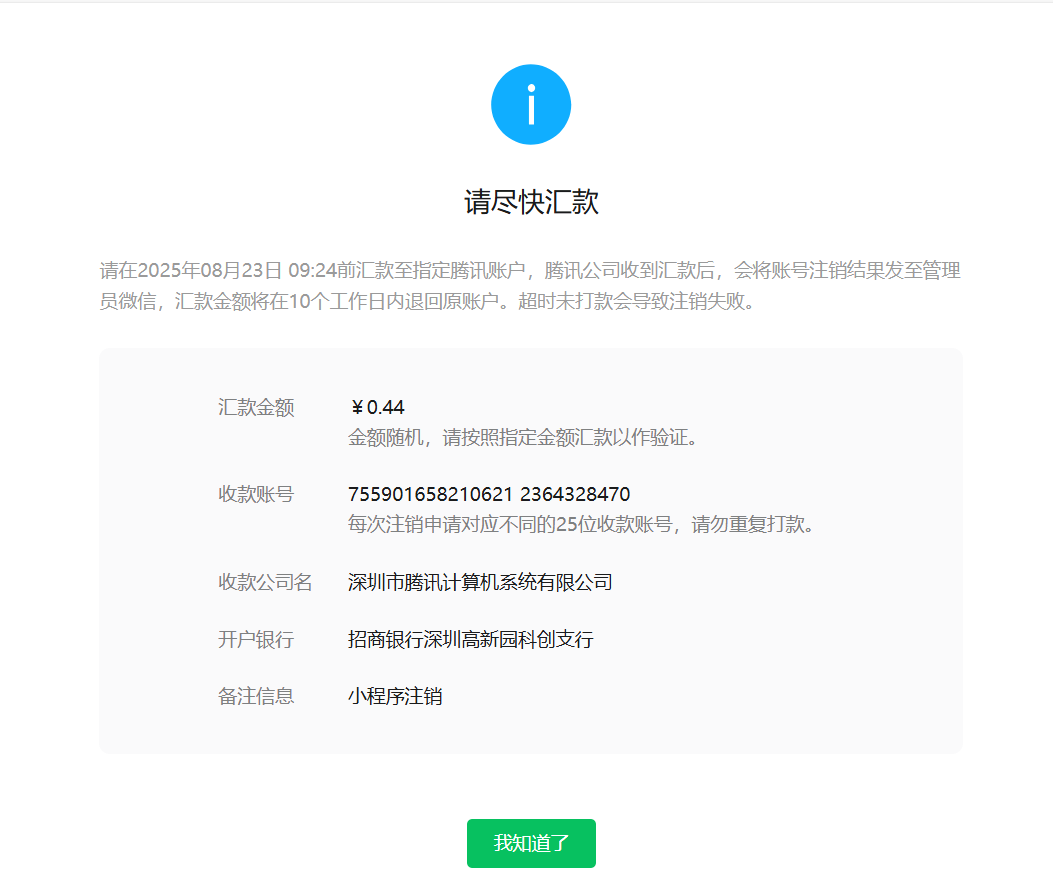Select the 请尽快汇款 heading text
This screenshot has width=1053, height=871.
point(531,201)
